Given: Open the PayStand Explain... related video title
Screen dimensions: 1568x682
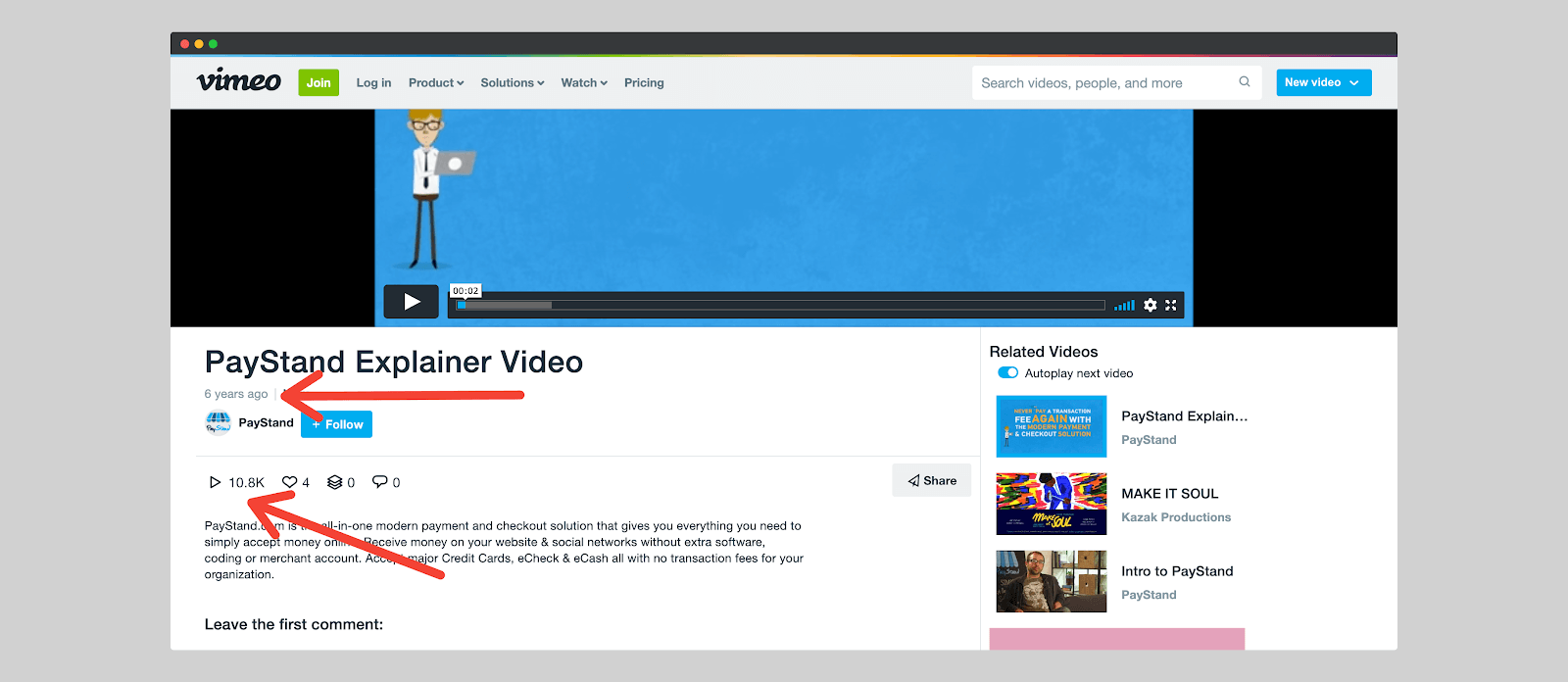Looking at the screenshot, I should tap(1184, 416).
